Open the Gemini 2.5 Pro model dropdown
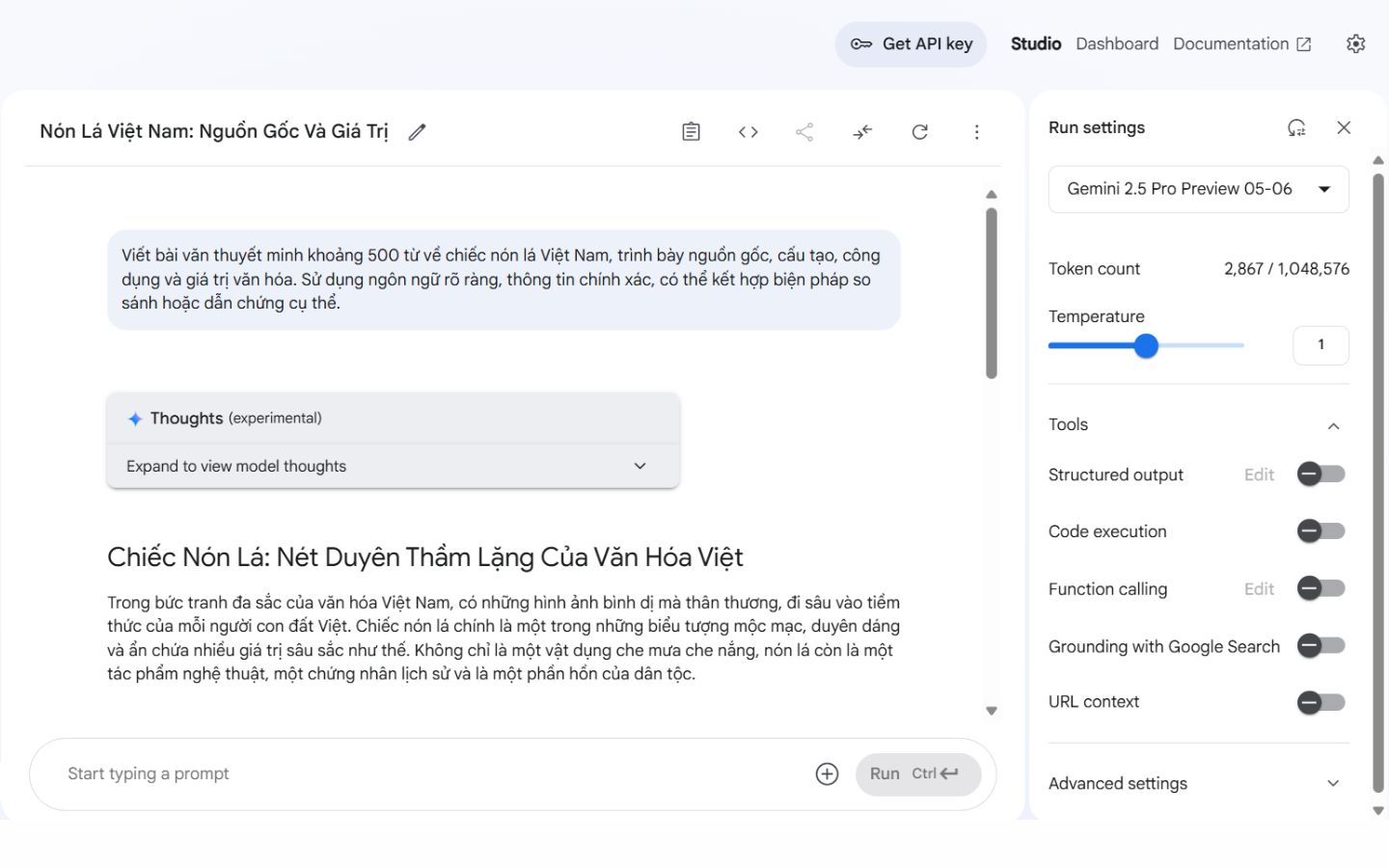 click(x=1197, y=189)
